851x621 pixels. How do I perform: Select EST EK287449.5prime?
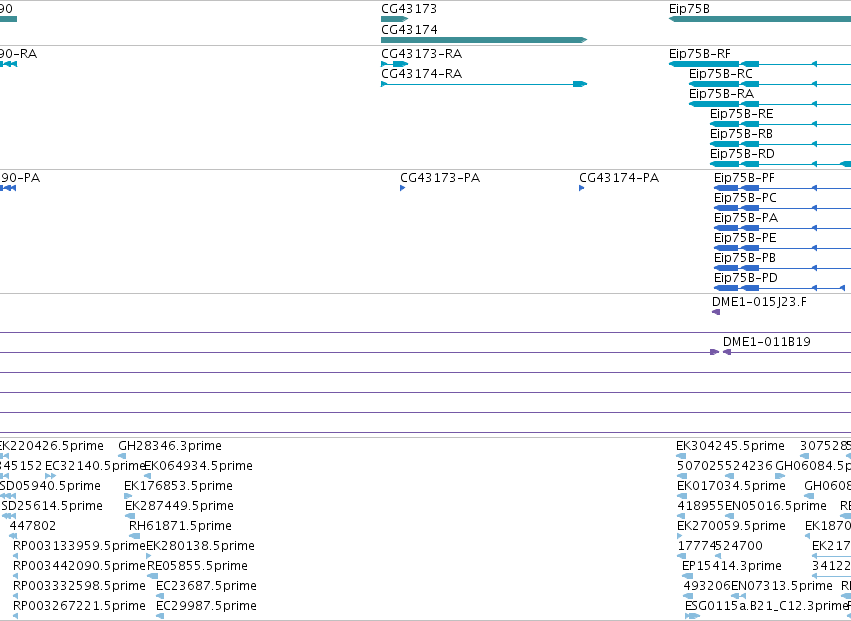[179, 505]
